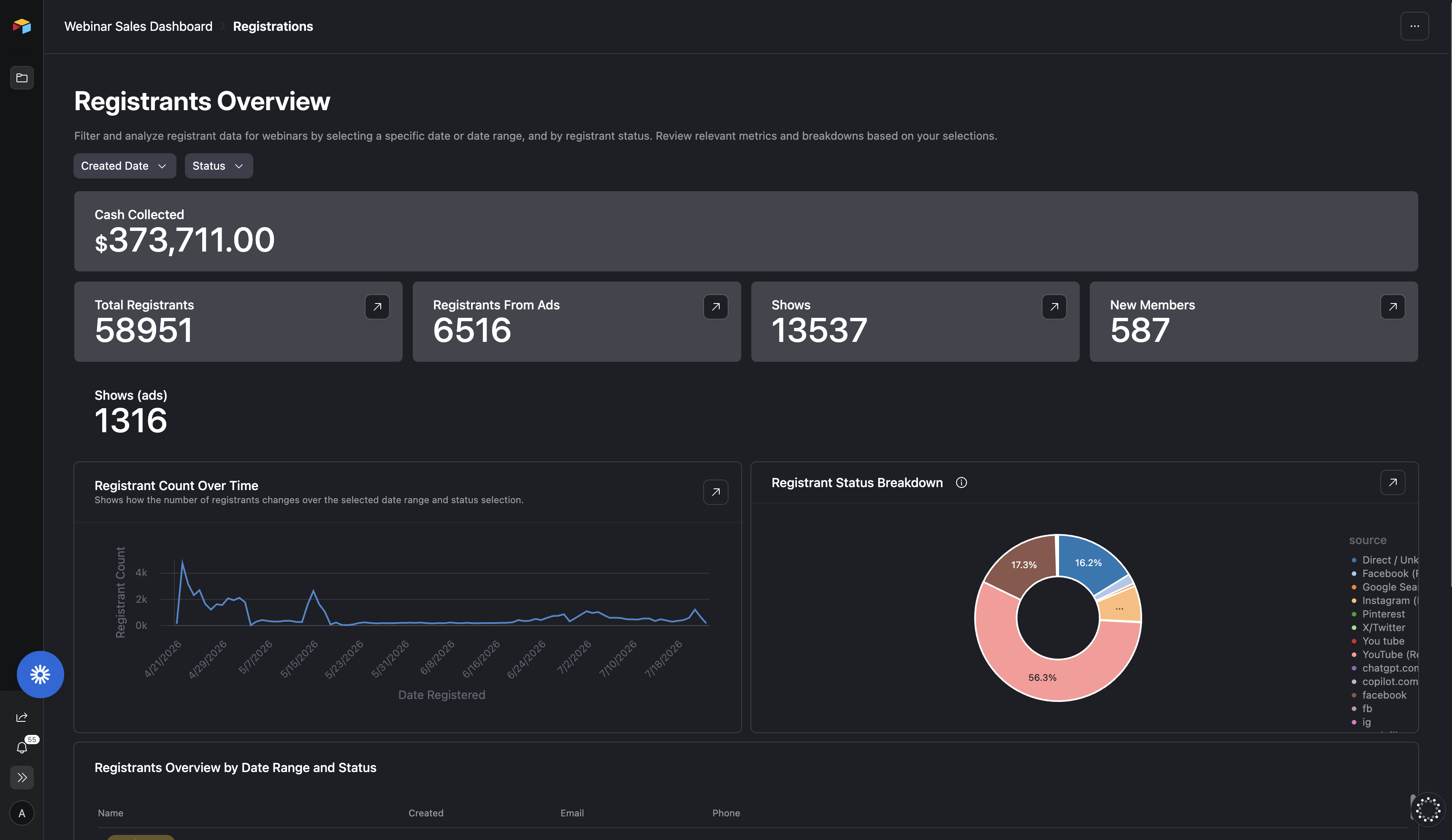Expand Registrant Count Over Time chart
The width and height of the screenshot is (1452, 840).
[x=715, y=492]
